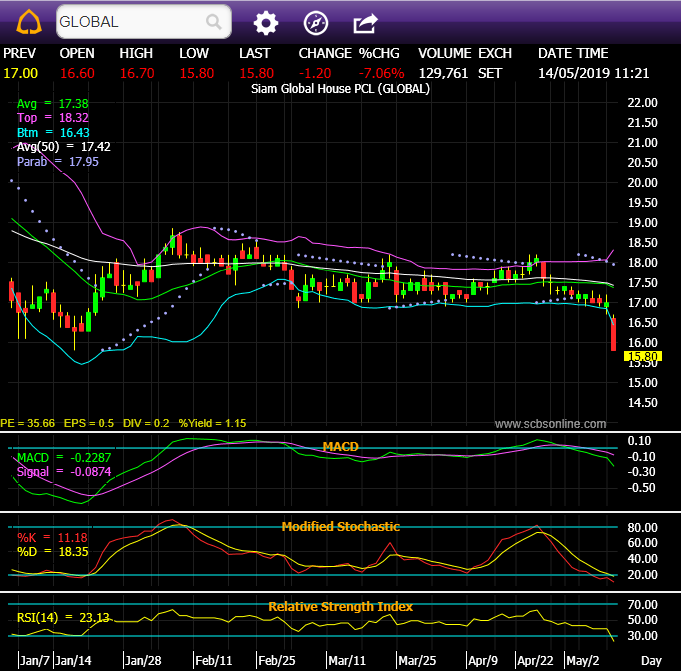Click the Day timeframe label

coord(651,661)
